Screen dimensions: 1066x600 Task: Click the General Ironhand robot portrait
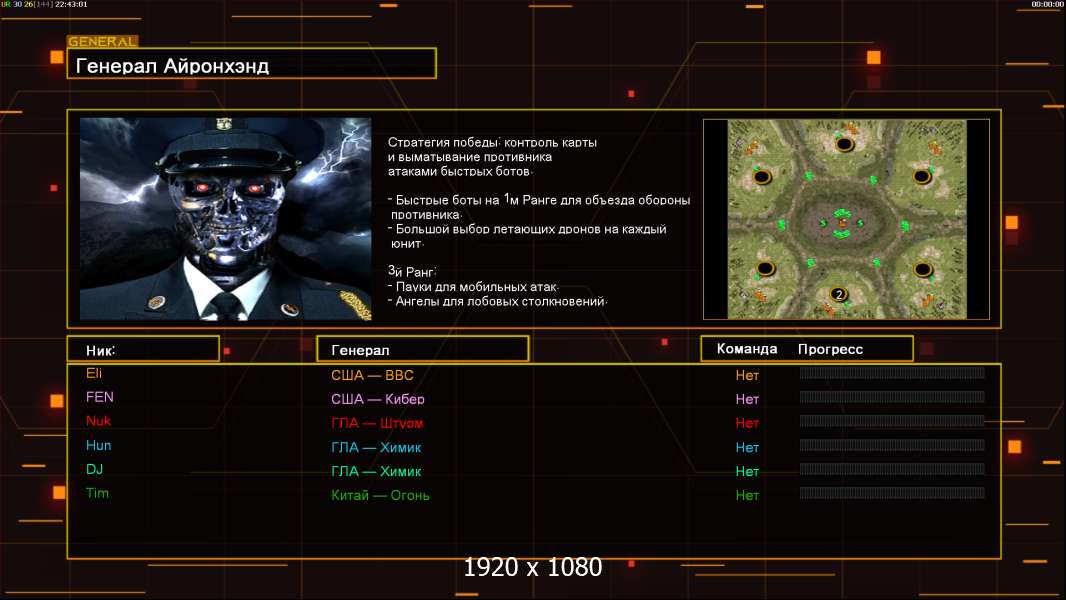click(226, 219)
